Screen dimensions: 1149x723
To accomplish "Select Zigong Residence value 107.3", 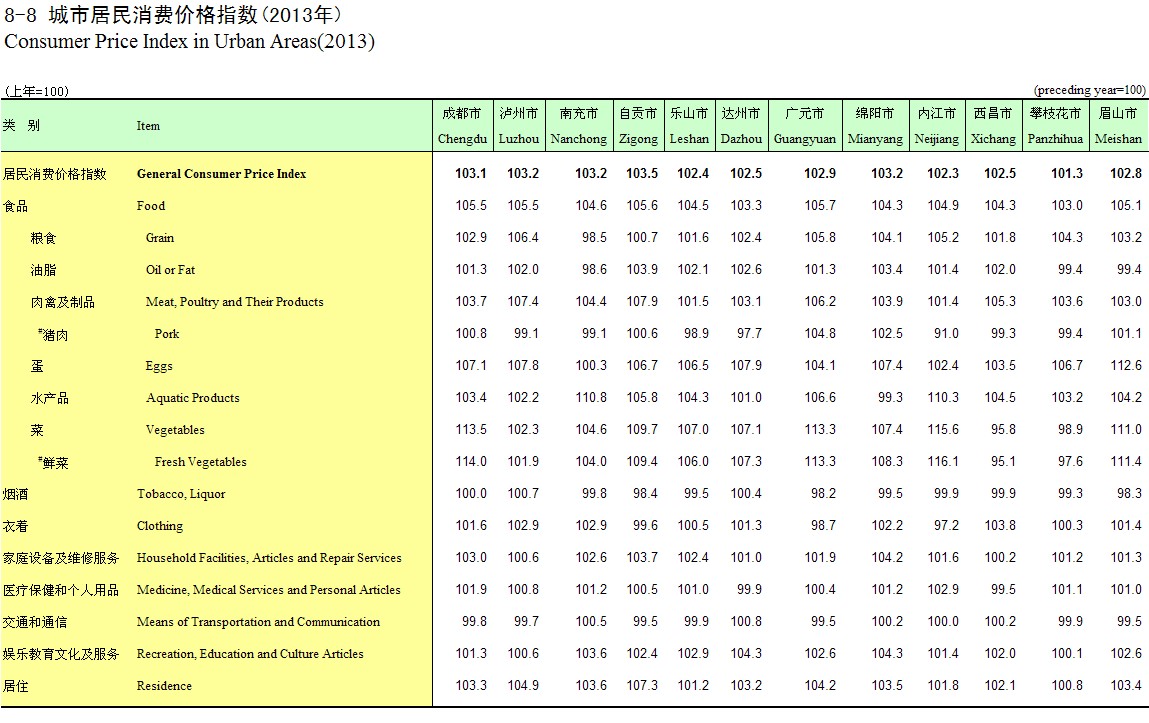I will pos(642,686).
